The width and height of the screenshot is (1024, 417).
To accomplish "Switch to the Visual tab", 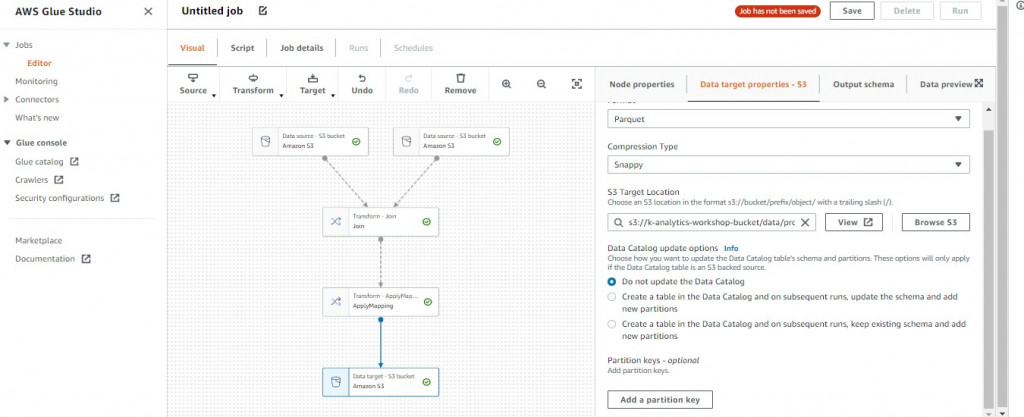I will pyautogui.click(x=192, y=48).
